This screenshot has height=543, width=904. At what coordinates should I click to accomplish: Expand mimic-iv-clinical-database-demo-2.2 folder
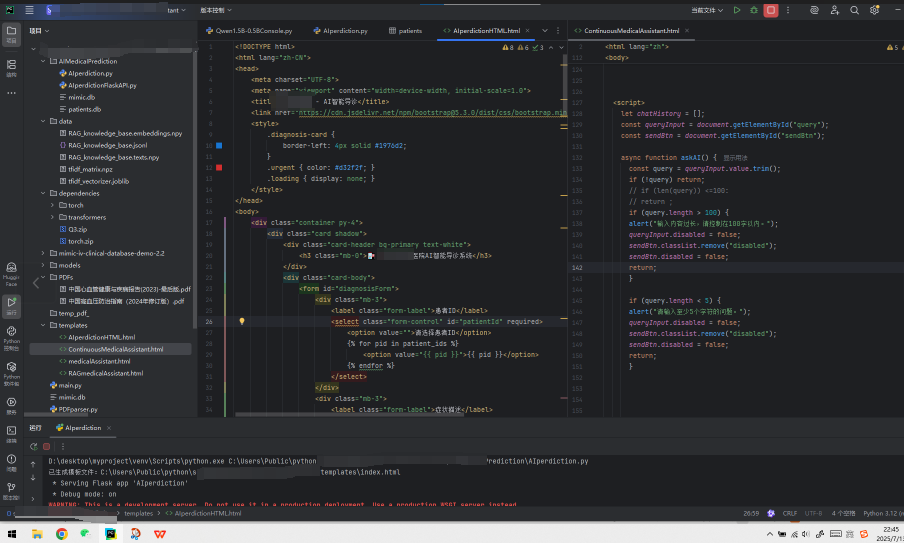[43, 254]
